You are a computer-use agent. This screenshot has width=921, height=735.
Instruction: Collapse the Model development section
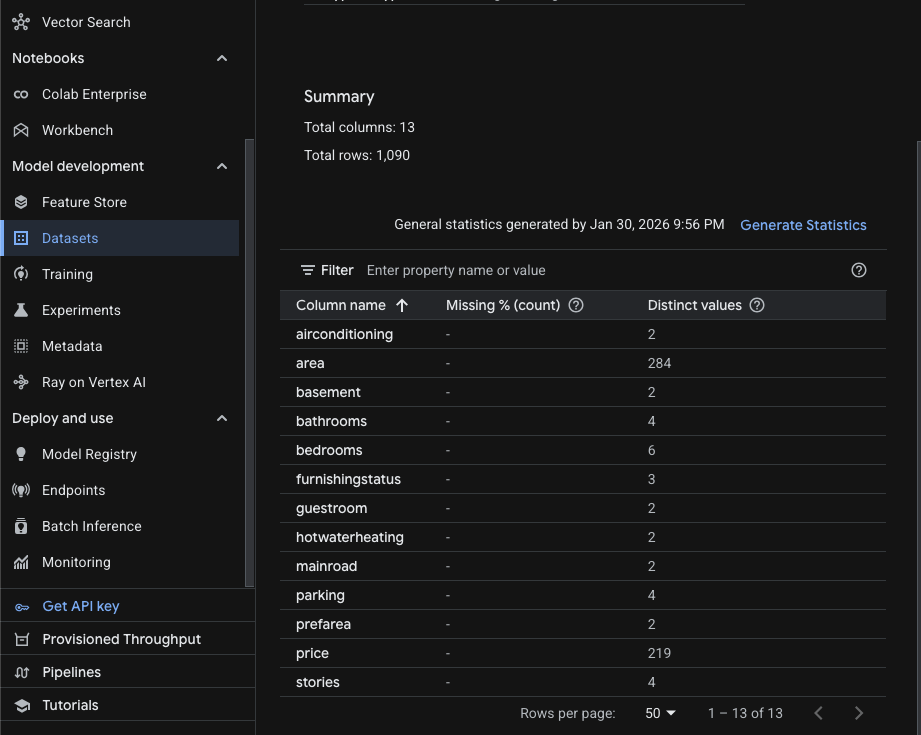coord(221,166)
